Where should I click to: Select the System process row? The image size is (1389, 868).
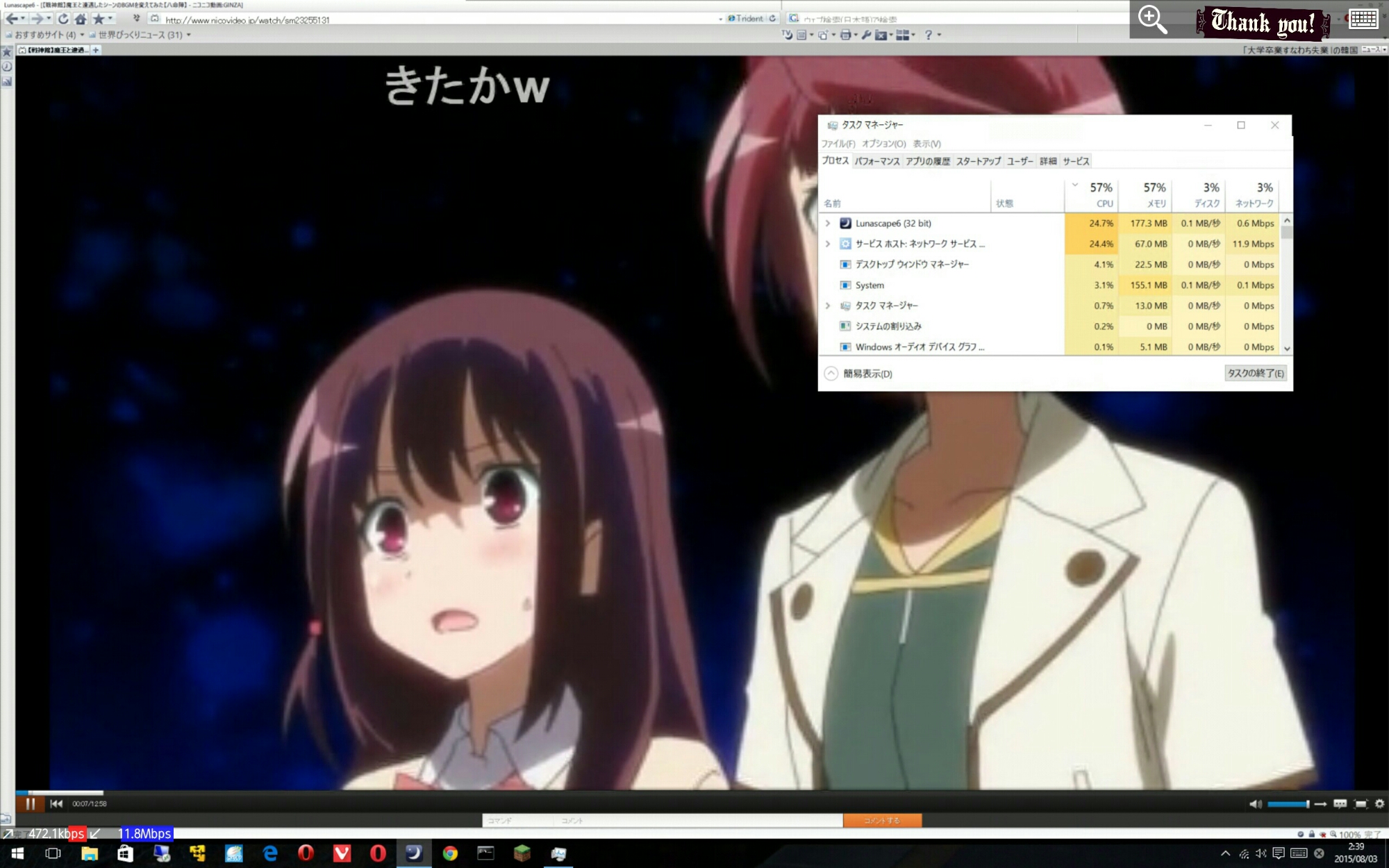pyautogui.click(x=1049, y=285)
